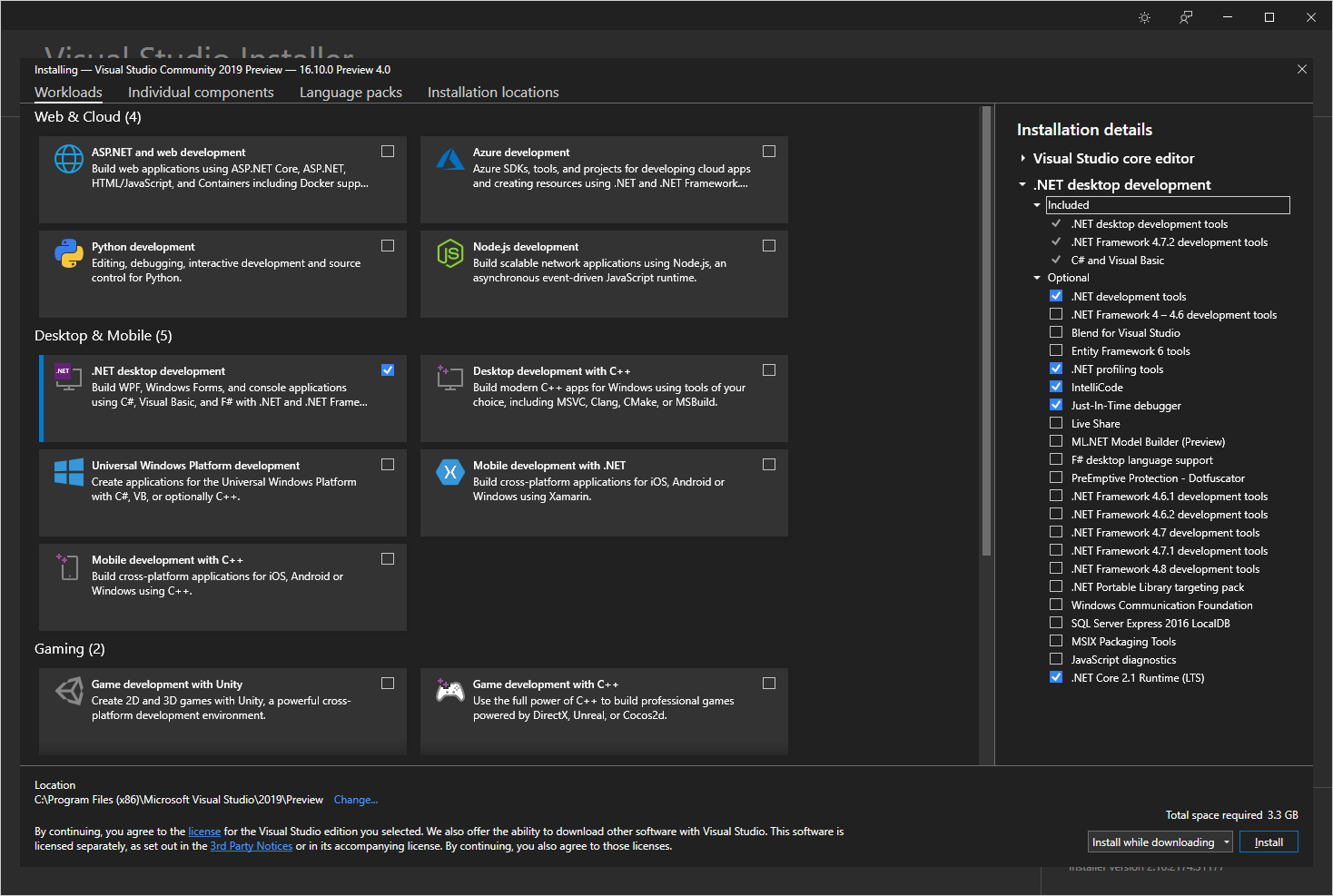Enable .NET Framework 4.8 development tools
Viewport: 1333px width, 896px height.
tap(1056, 568)
